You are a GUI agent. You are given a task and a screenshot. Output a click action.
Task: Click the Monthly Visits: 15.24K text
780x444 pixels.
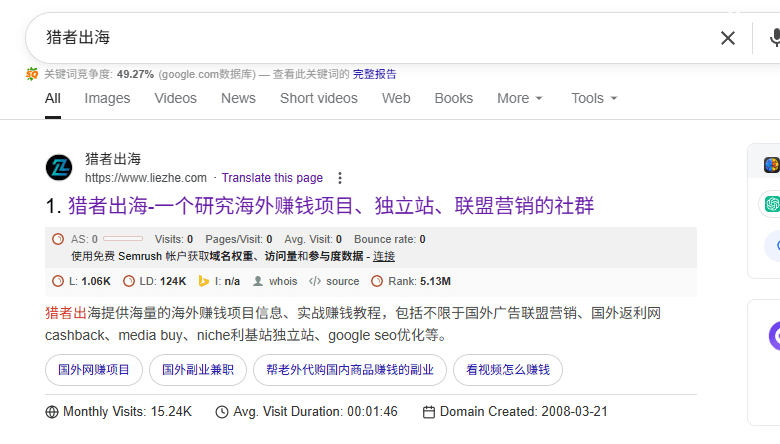point(127,412)
